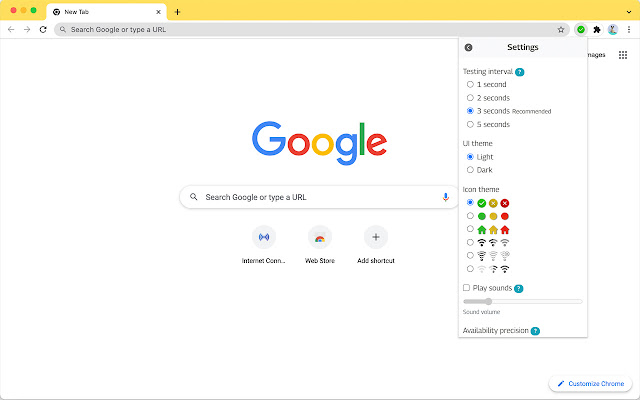Open the Chrome three-dot menu
640x400 pixels.
[629, 29]
